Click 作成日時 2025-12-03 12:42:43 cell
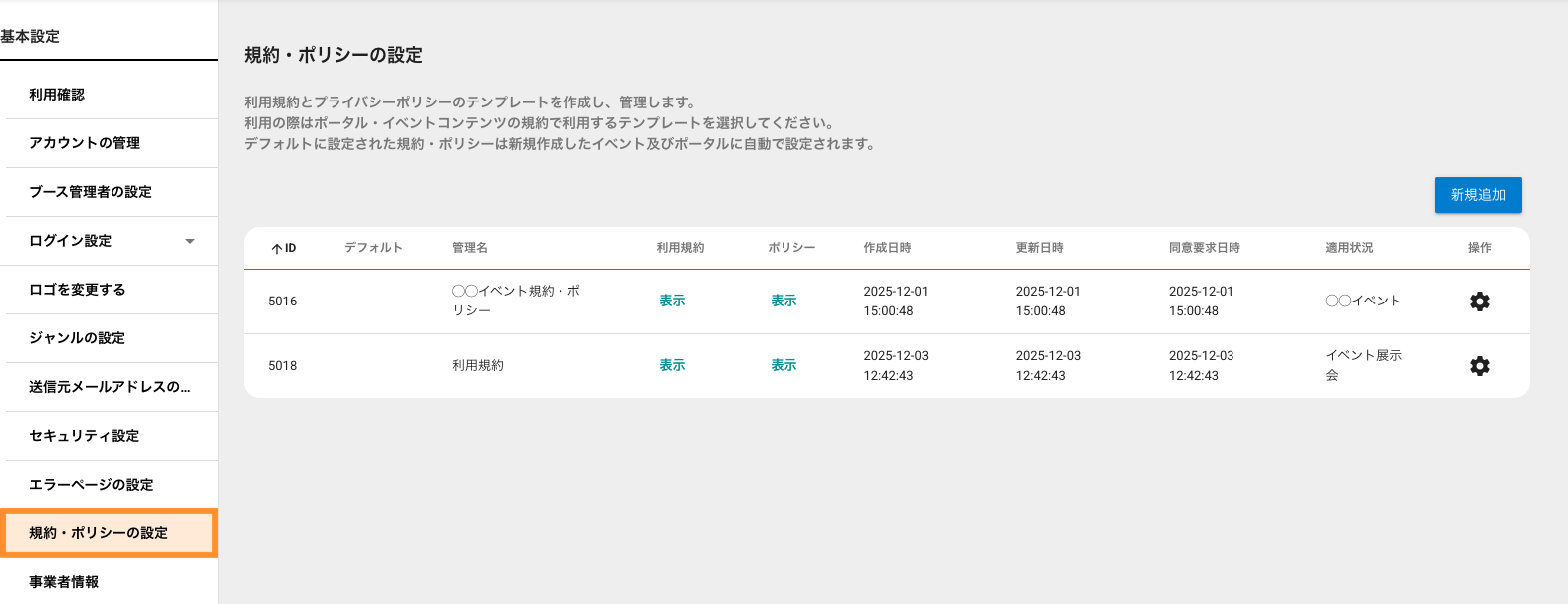The height and width of the screenshot is (604, 1568). point(896,366)
